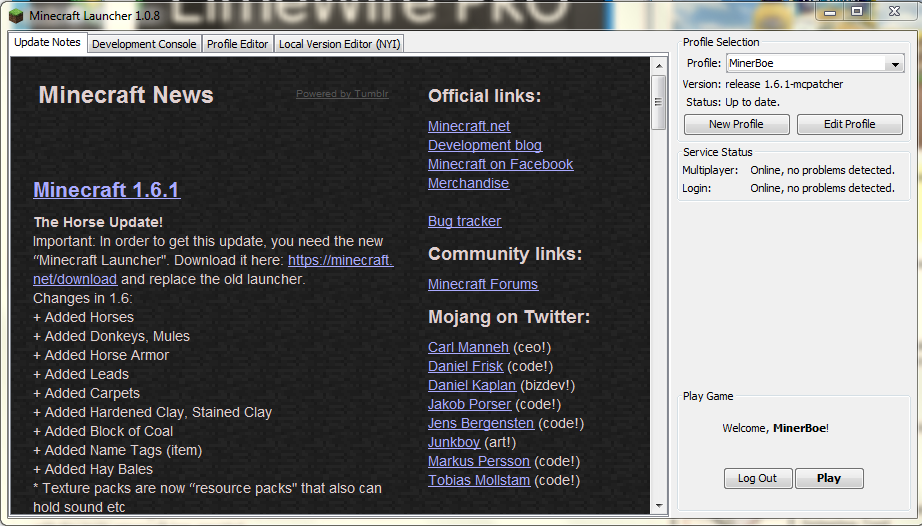This screenshot has width=922, height=526.
Task: Click the Log Out button
Action: 757,478
